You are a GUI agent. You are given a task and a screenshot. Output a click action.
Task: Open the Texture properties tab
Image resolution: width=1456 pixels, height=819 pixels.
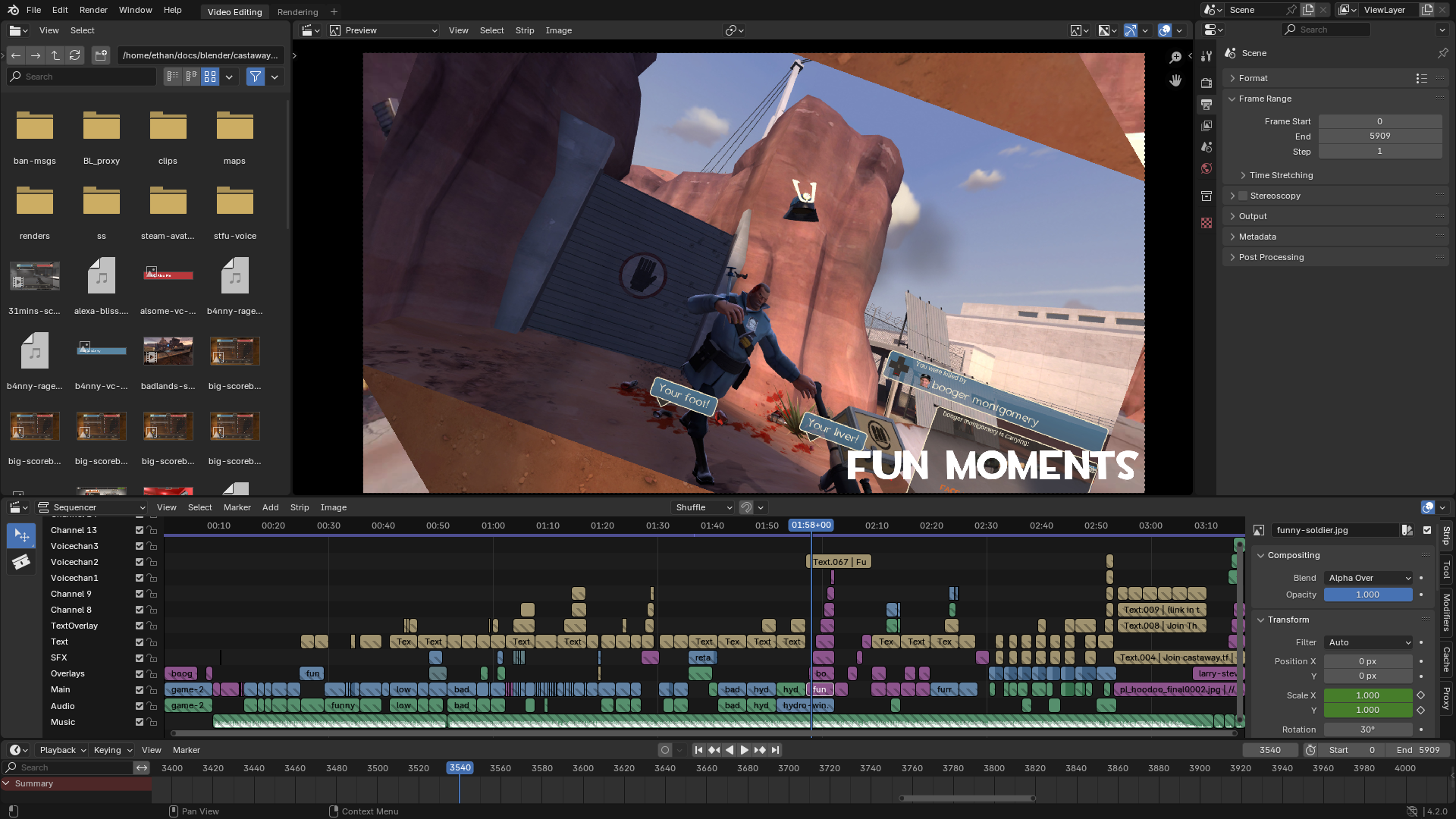[1207, 222]
